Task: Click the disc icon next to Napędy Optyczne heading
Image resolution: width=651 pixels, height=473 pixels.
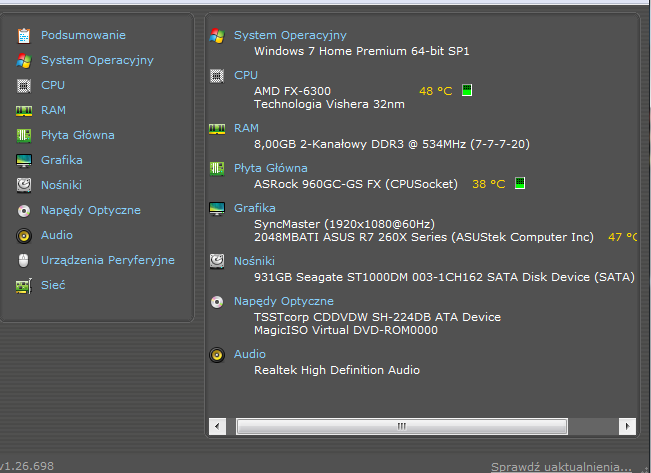Action: tap(217, 302)
